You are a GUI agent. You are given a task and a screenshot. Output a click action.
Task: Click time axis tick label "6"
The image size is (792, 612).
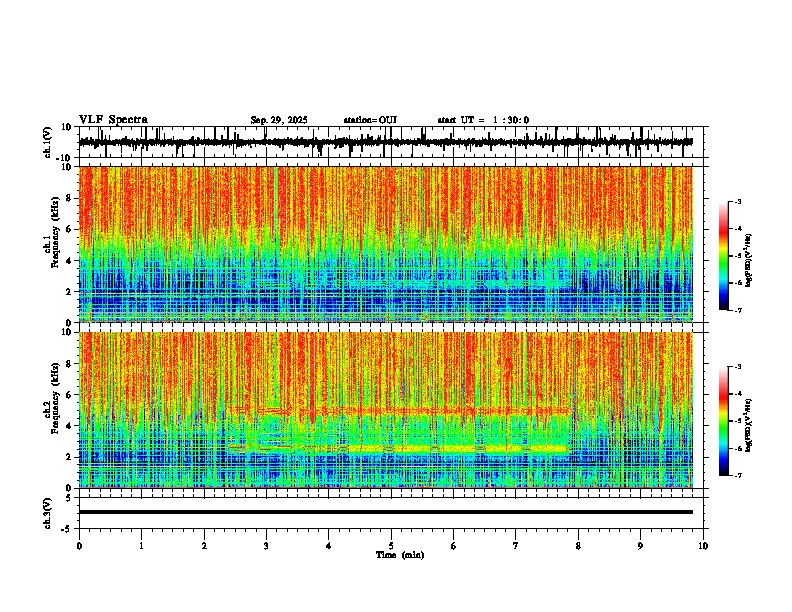454,546
